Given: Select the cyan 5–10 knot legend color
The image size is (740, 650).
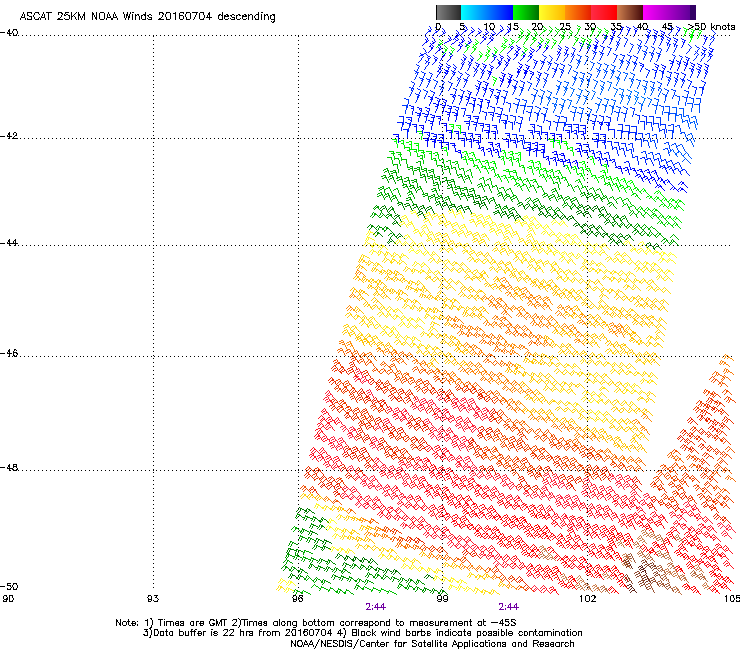Looking at the screenshot, I should pos(474,12).
